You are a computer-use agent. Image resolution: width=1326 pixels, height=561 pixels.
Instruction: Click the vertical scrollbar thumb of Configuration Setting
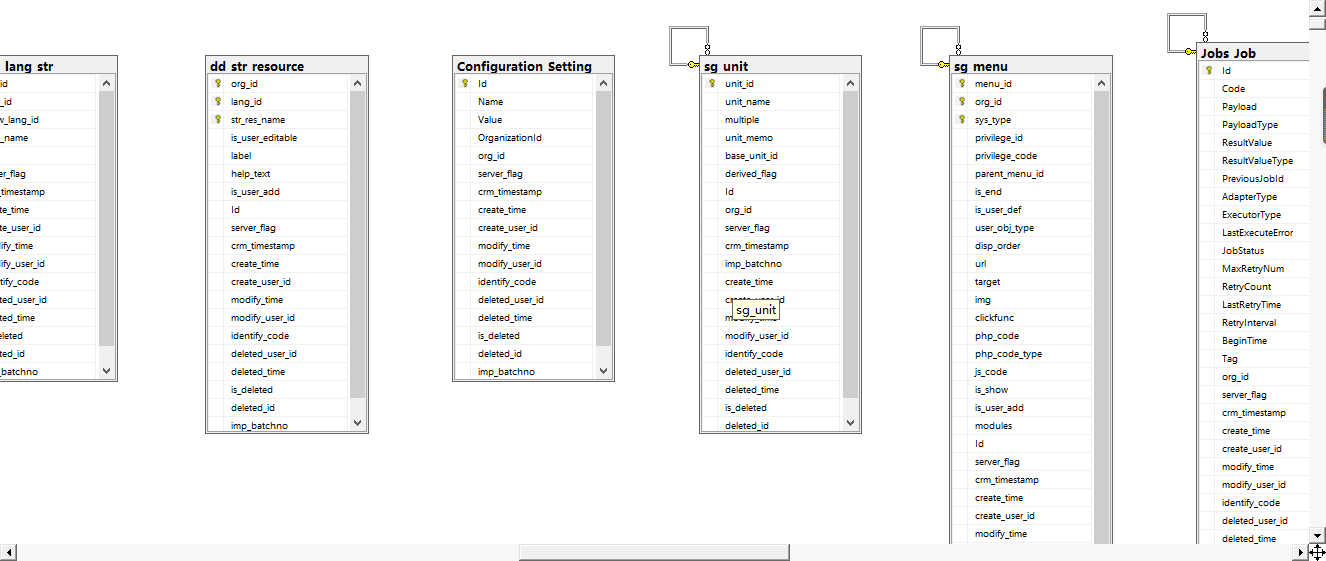603,220
